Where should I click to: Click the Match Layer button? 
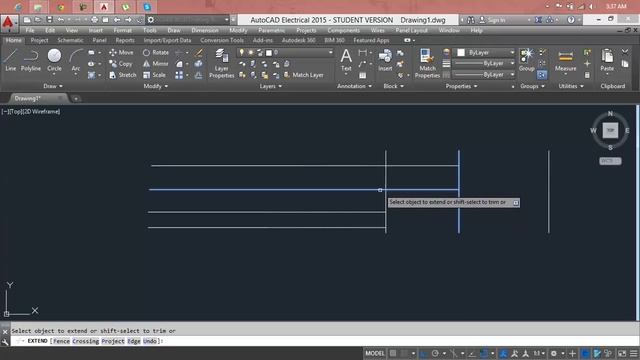tap(303, 75)
